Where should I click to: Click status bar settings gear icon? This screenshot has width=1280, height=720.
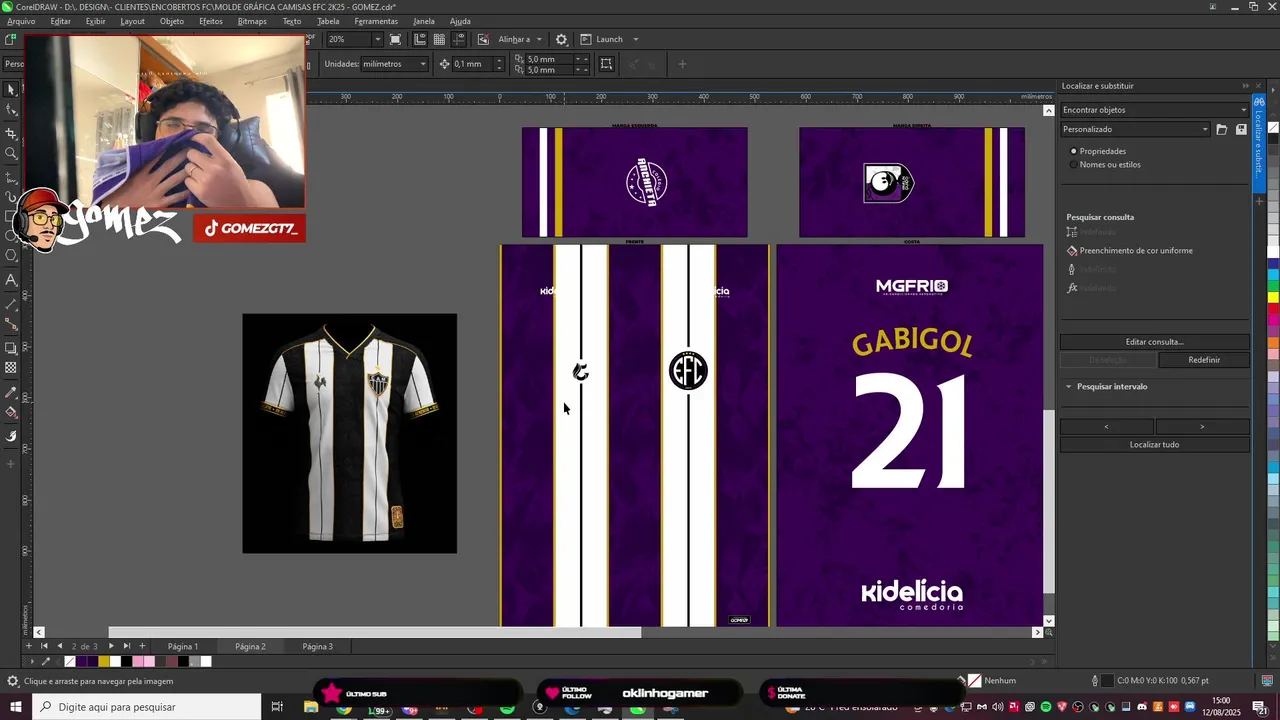pos(12,681)
